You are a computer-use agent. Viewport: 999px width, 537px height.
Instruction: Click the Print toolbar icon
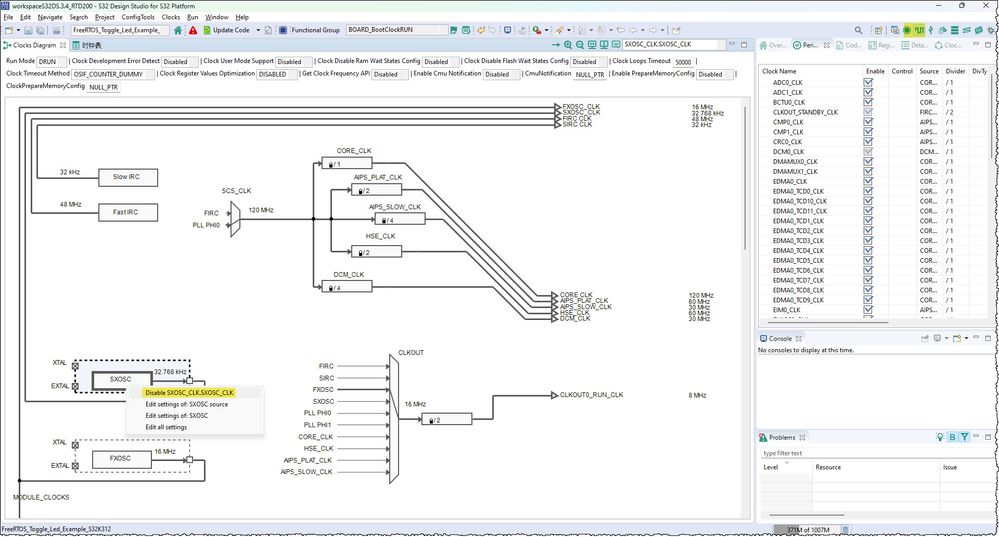point(56,30)
